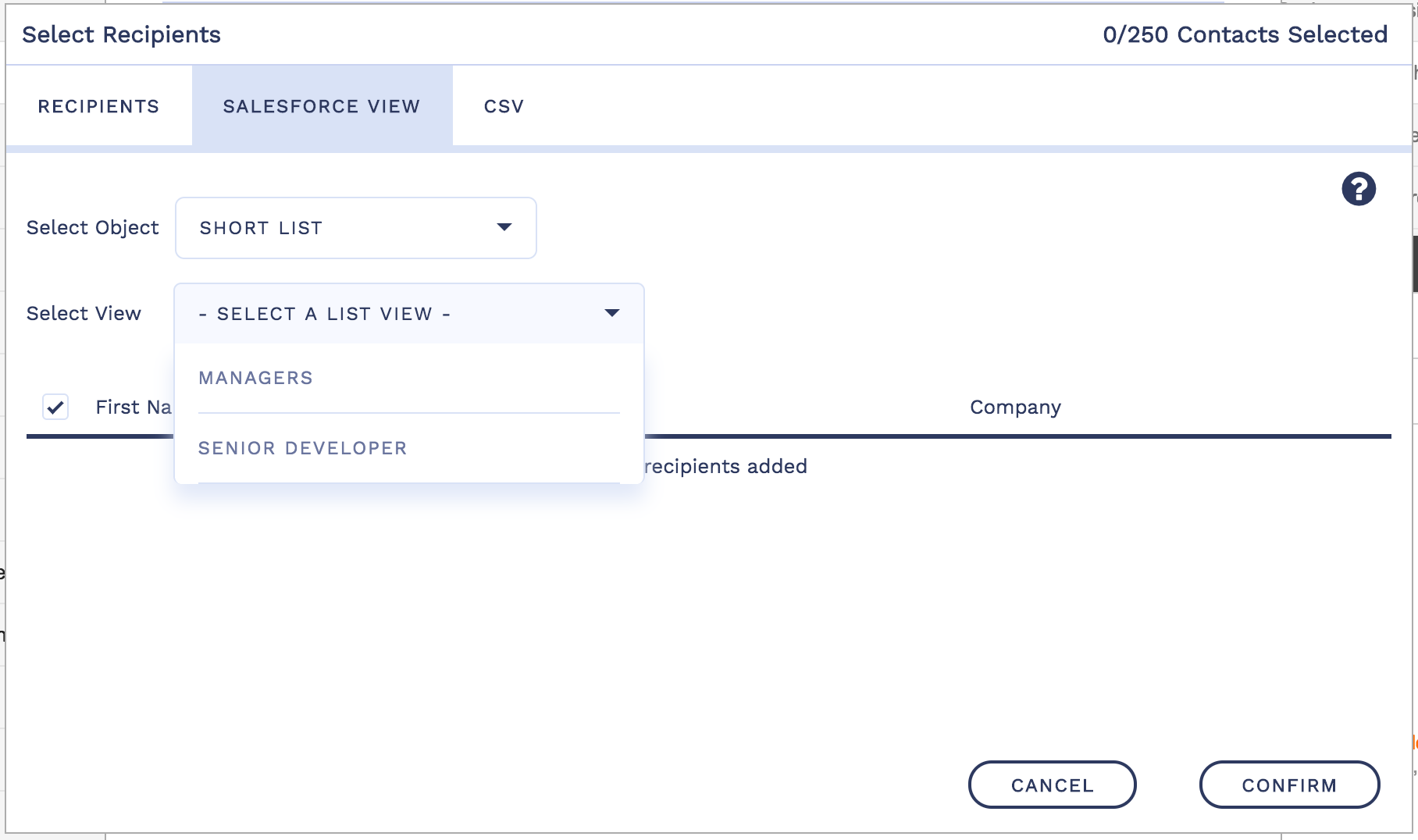Click the Company column header
1418x840 pixels.
click(x=1015, y=407)
